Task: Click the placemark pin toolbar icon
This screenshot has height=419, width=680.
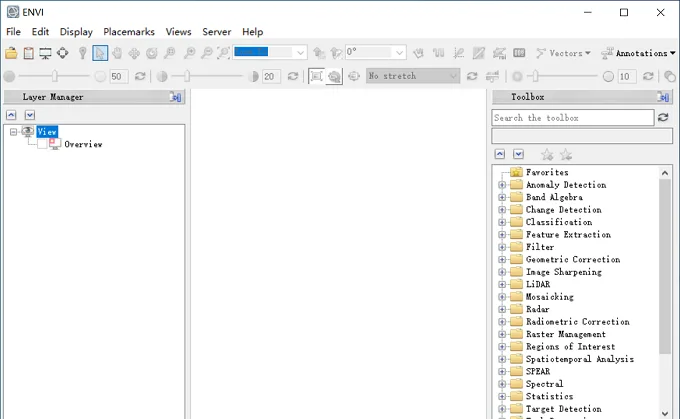Action: point(82,53)
